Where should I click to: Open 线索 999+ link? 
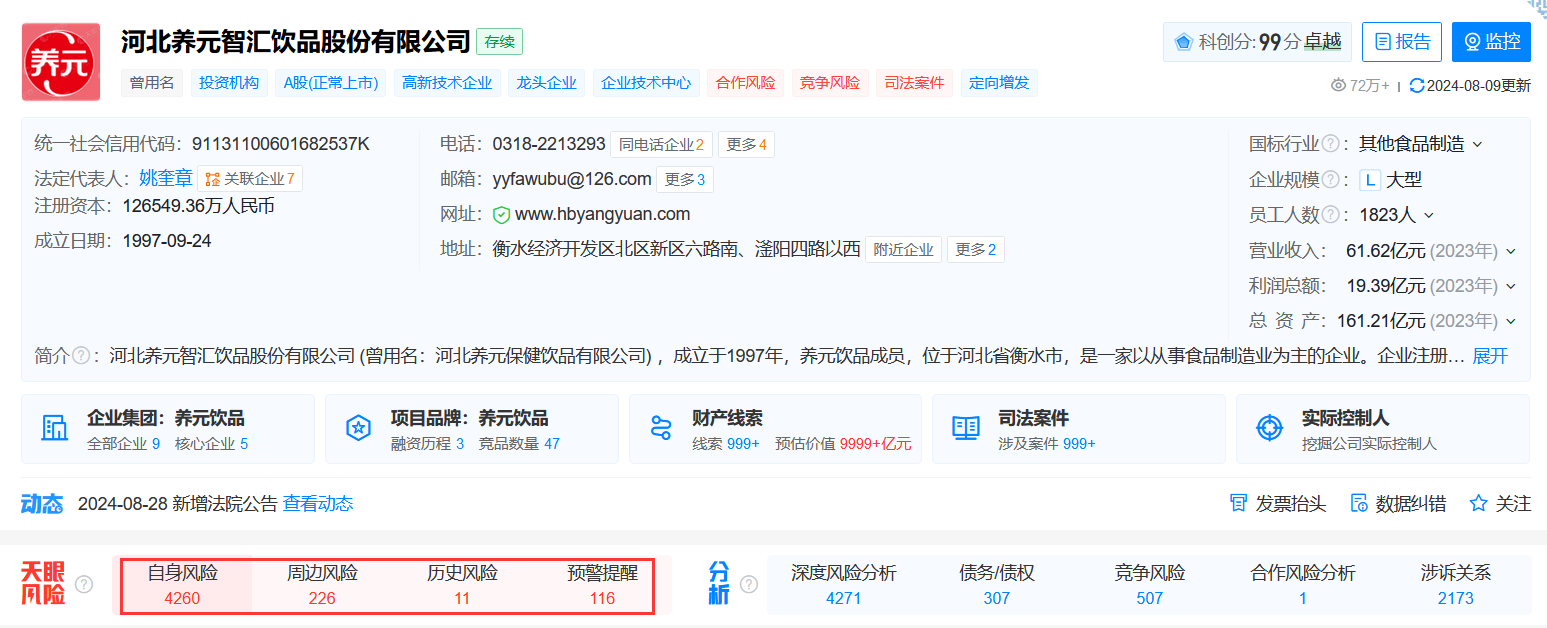click(x=726, y=444)
